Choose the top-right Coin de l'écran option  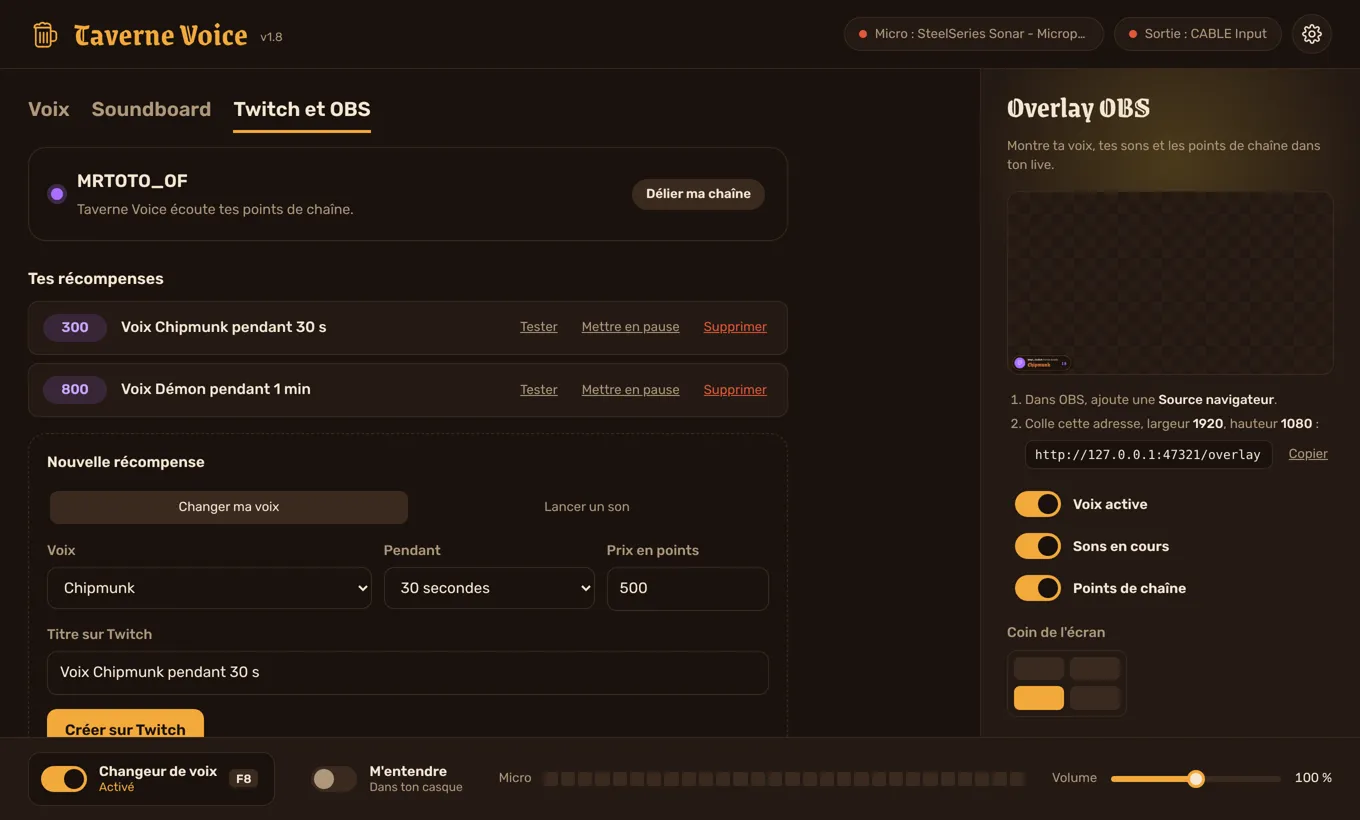point(1095,669)
